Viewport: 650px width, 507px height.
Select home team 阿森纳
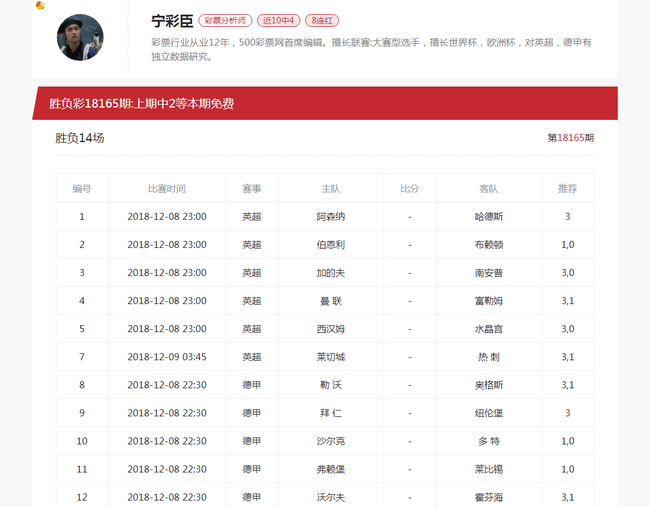coord(331,216)
